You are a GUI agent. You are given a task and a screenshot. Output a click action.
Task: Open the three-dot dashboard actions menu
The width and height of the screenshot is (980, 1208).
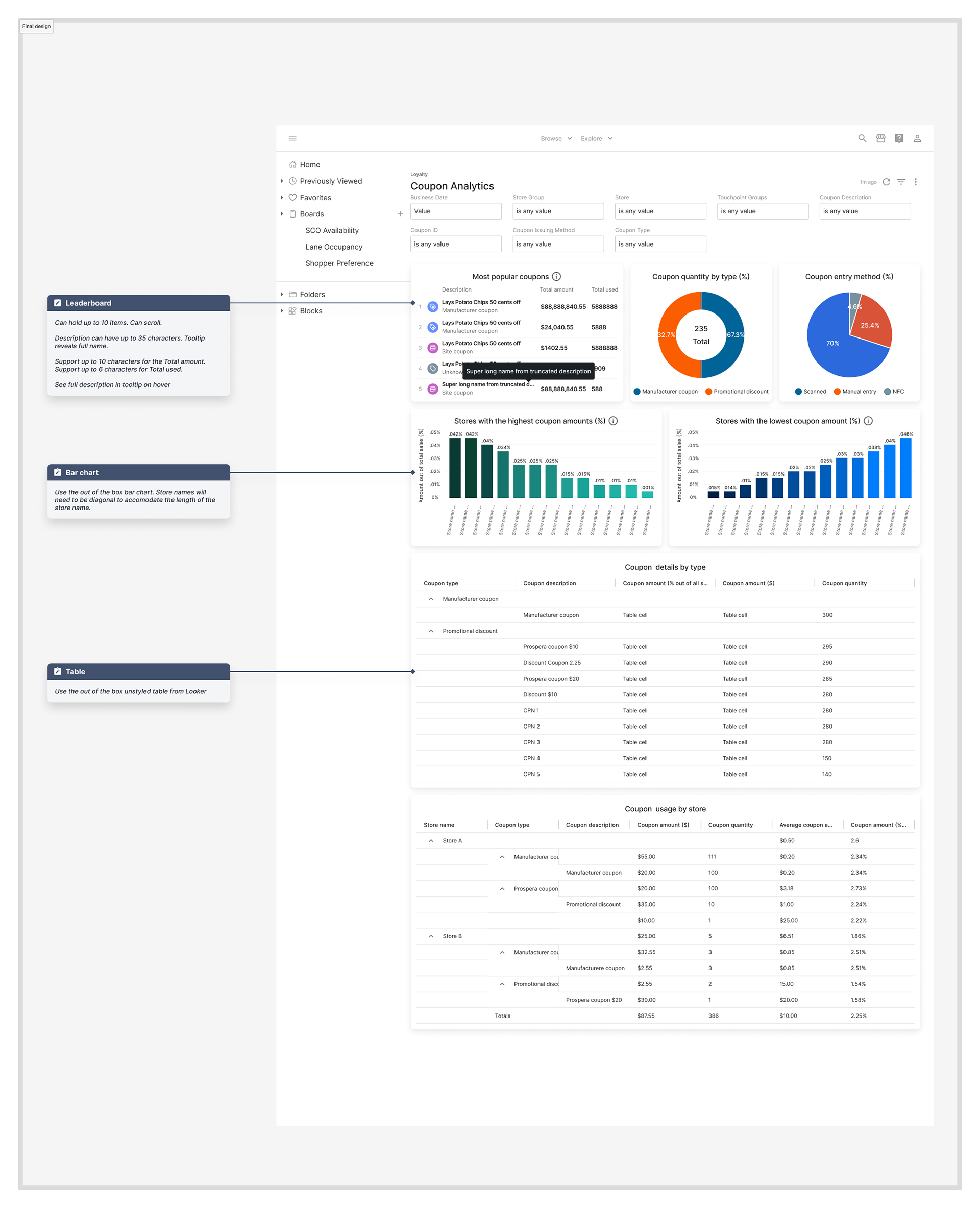point(915,182)
